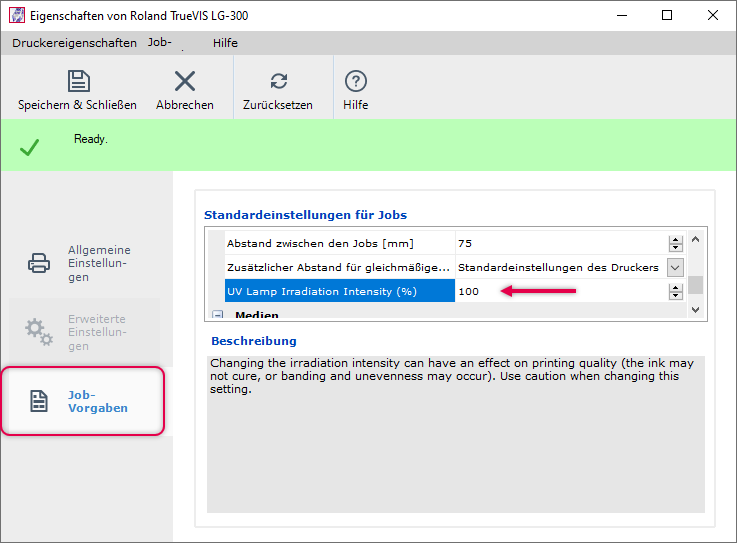Click the Speichern & Schließen label
The height and width of the screenshot is (543, 737).
click(x=77, y=105)
